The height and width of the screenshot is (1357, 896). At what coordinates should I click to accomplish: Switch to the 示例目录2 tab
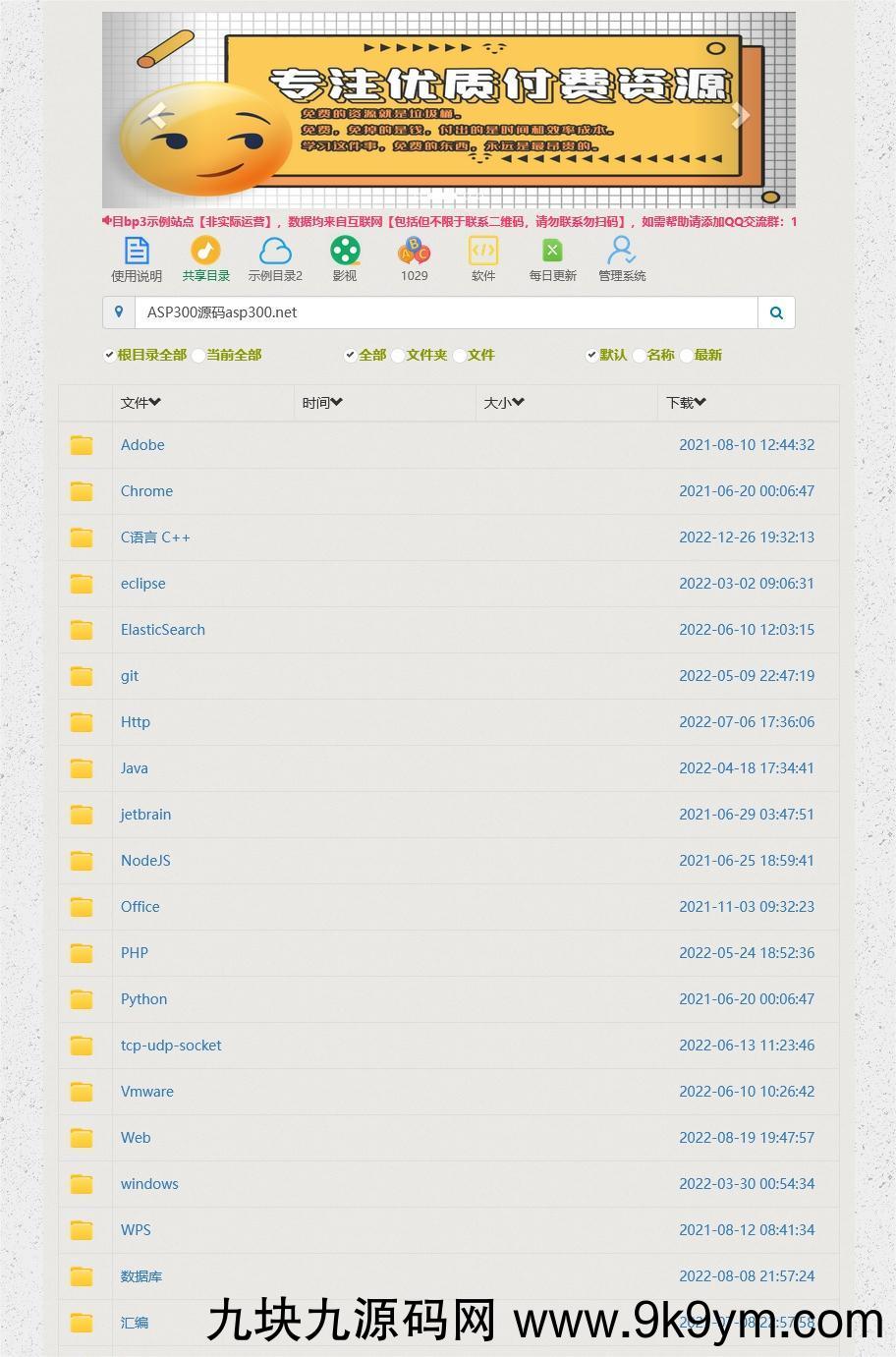coord(276,258)
